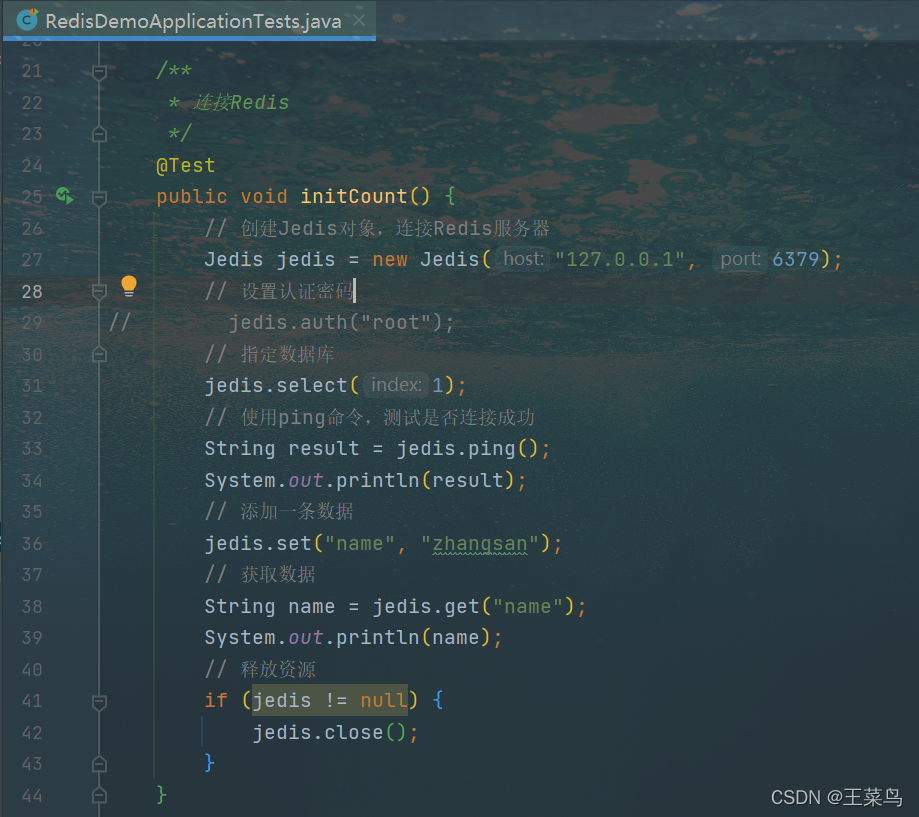Viewport: 919px width, 817px height.
Task: Click line number 28 in the gutter
Action: pos(32,291)
